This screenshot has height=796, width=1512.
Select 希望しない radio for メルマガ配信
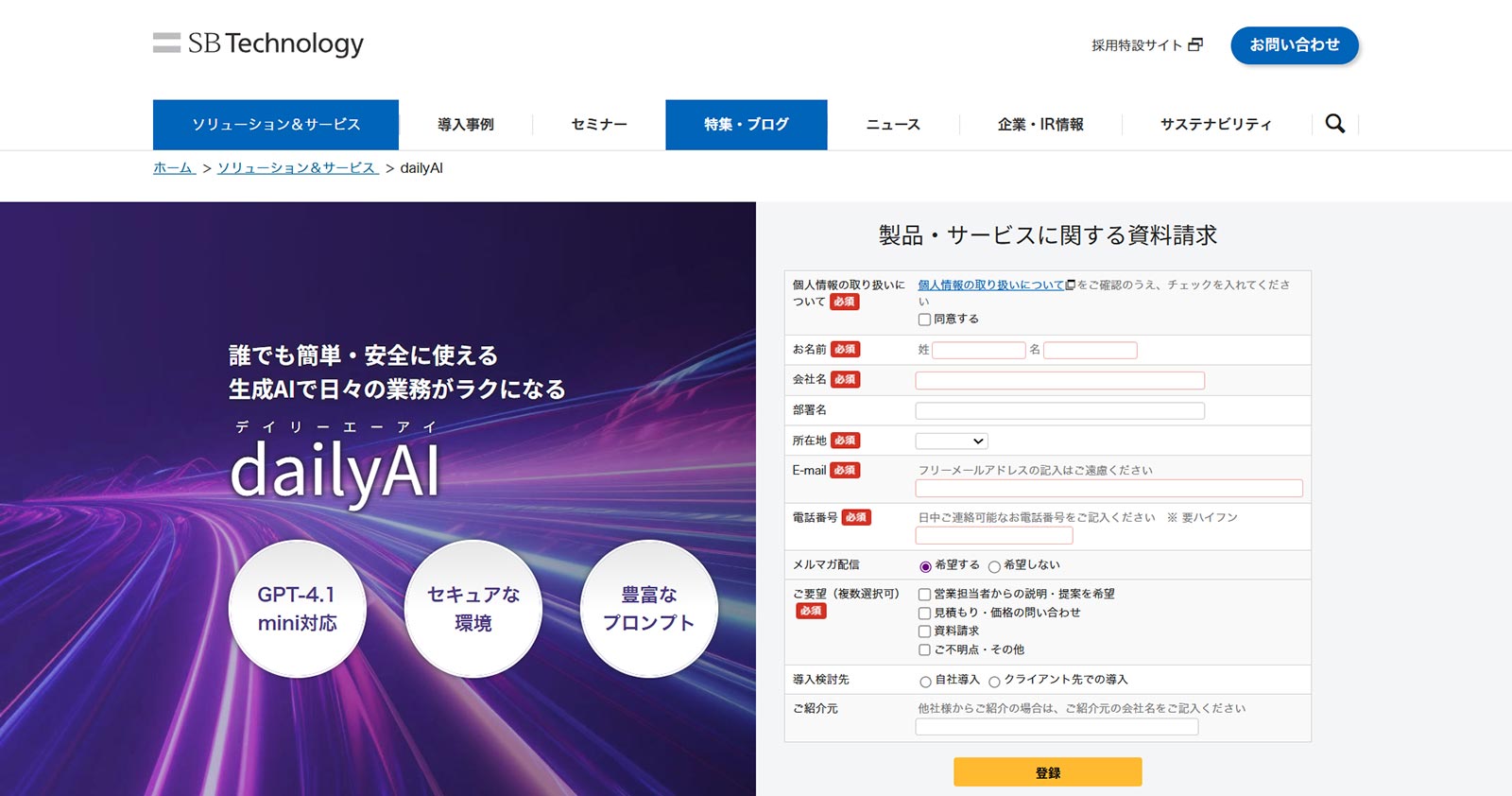(x=994, y=566)
